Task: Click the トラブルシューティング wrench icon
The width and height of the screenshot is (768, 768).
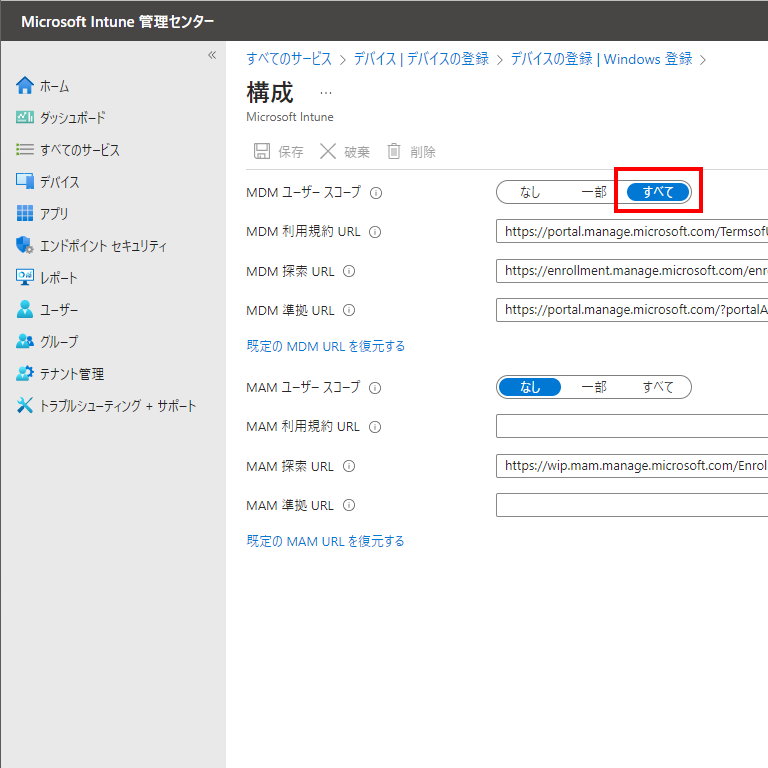Action: point(24,405)
